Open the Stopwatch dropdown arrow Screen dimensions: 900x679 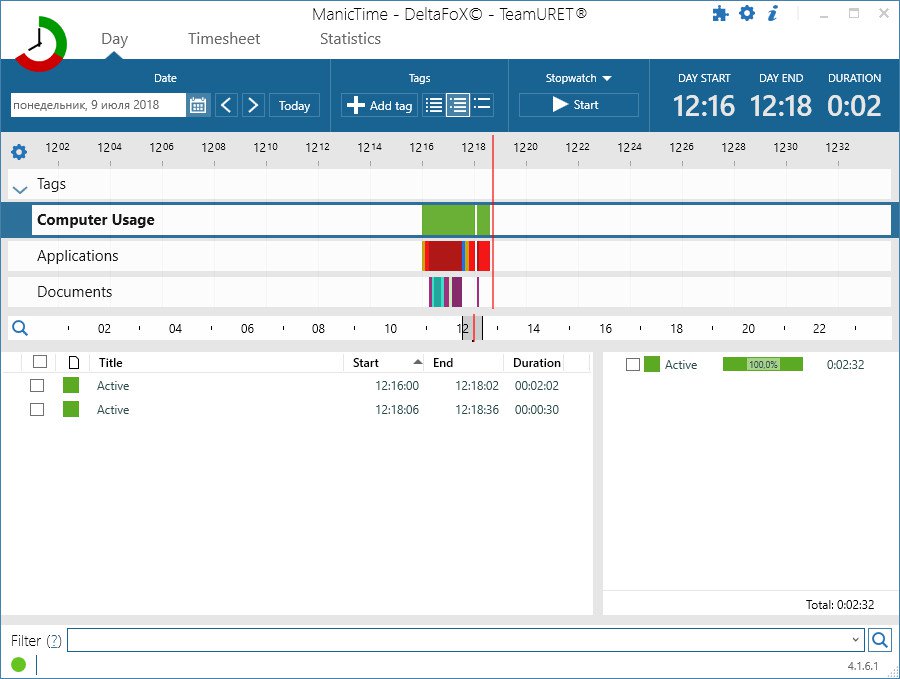coord(607,78)
